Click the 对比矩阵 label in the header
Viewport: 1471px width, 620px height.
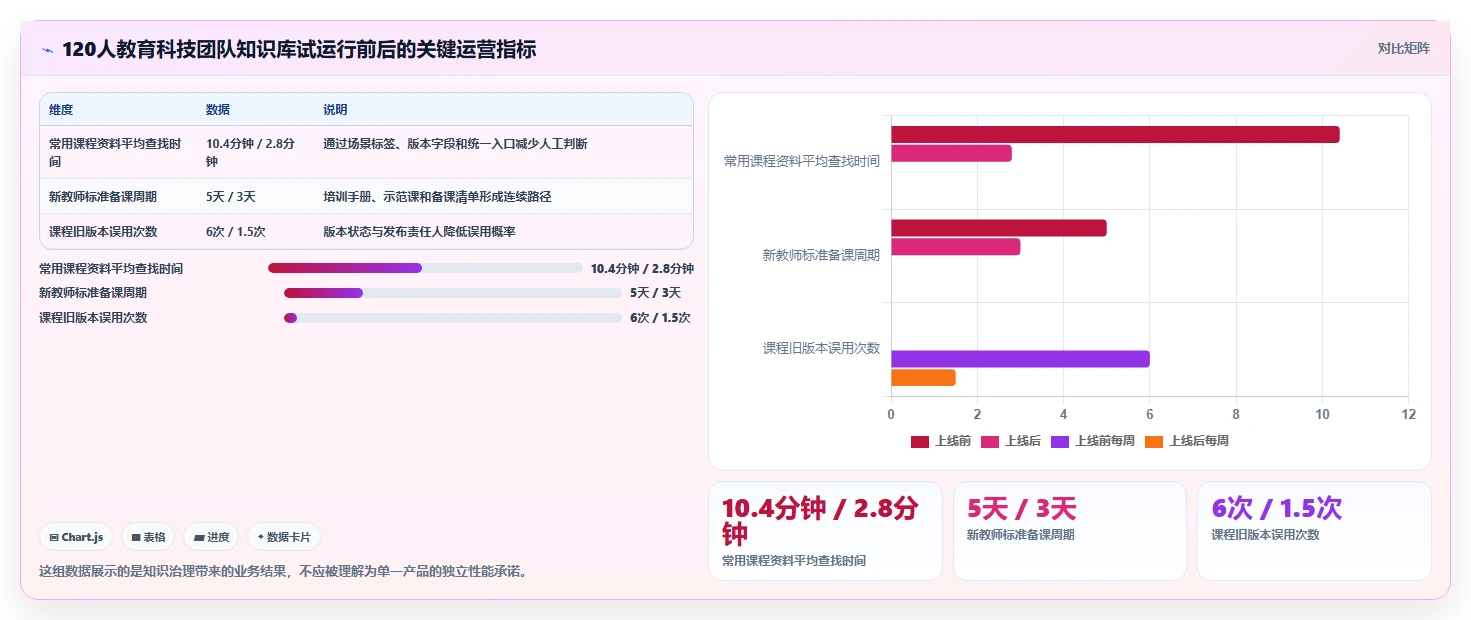pos(1404,48)
